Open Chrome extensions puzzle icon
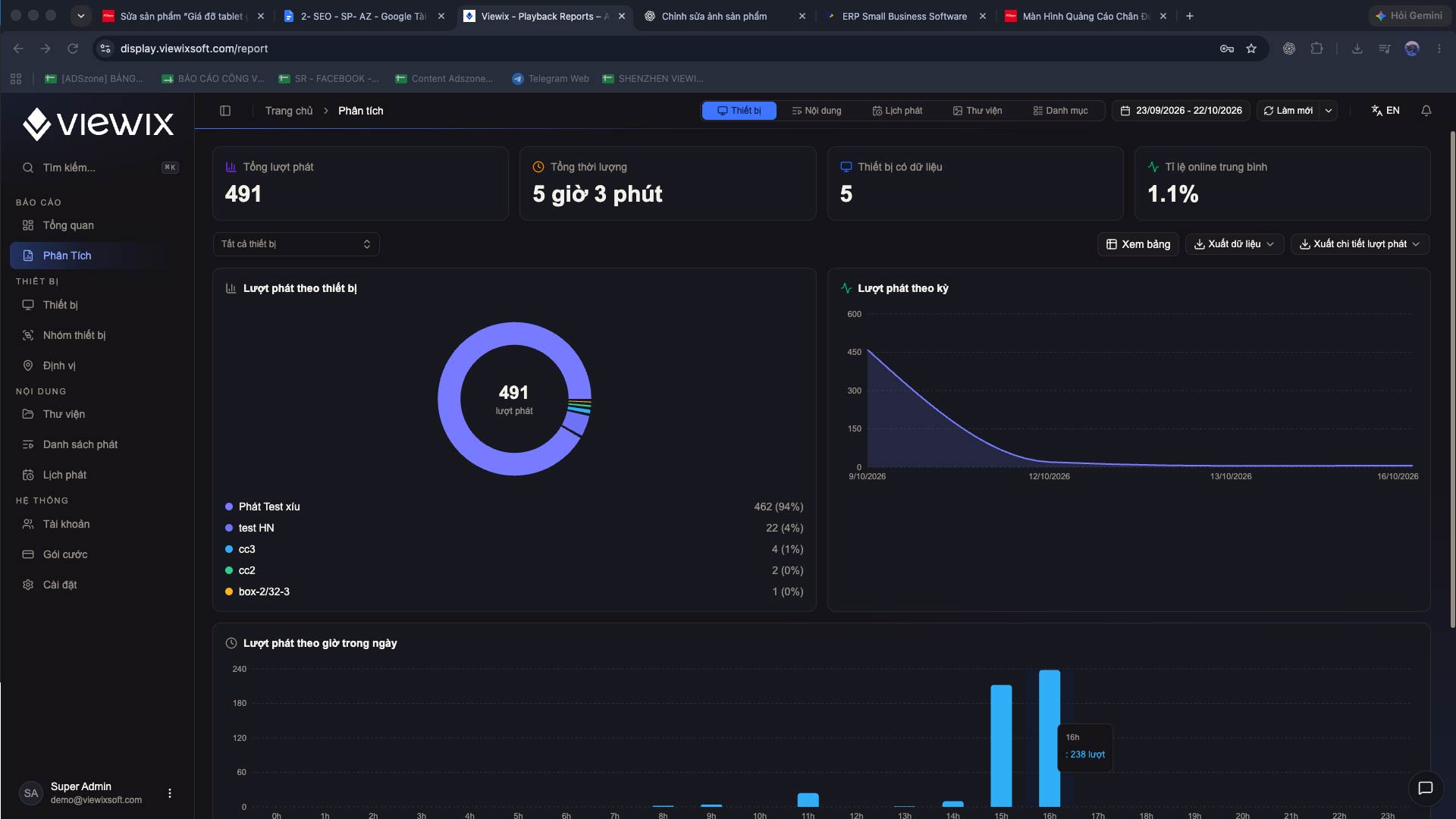The image size is (1456, 819). click(1316, 49)
